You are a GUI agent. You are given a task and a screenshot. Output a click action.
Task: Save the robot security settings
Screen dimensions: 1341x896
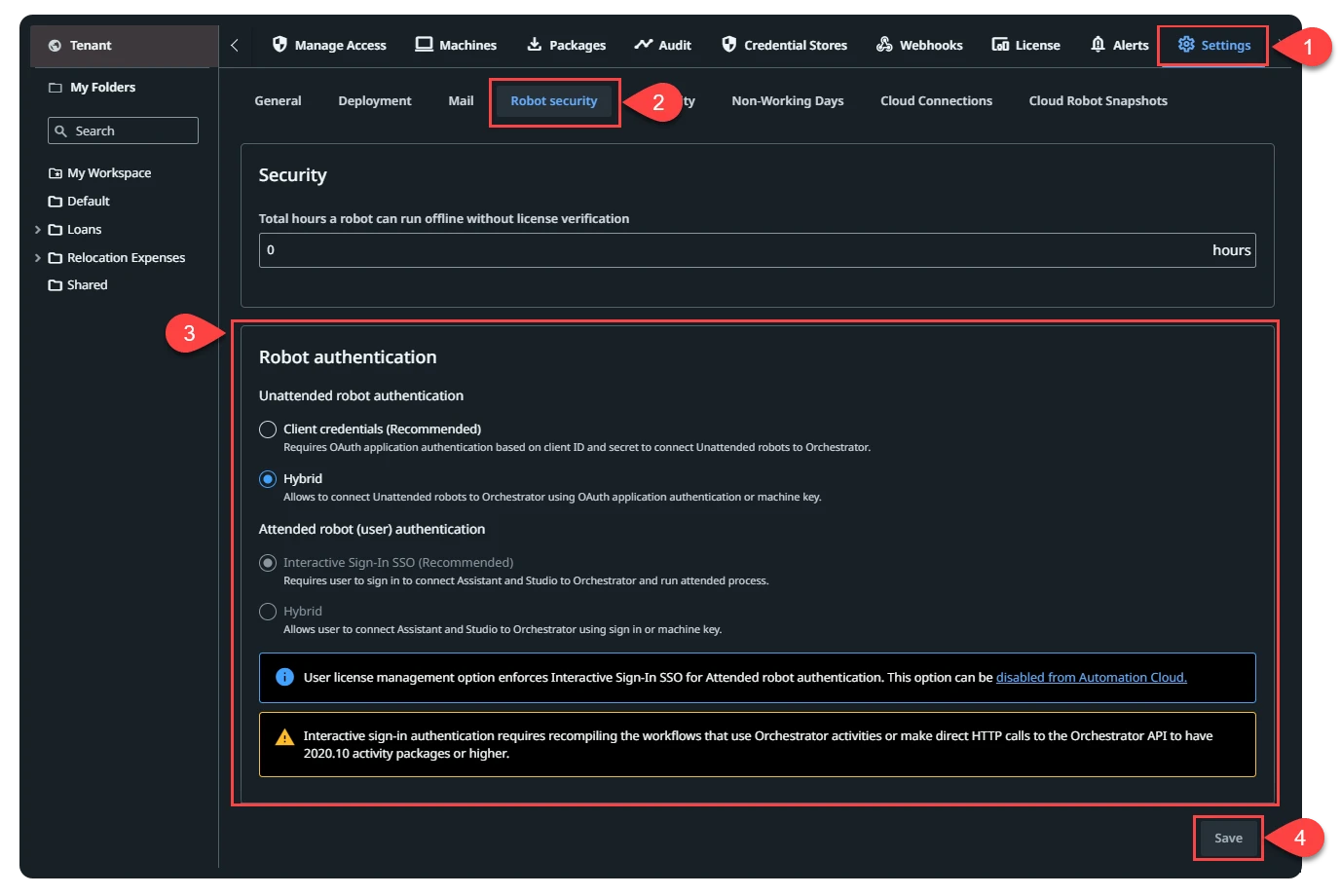coord(1228,839)
